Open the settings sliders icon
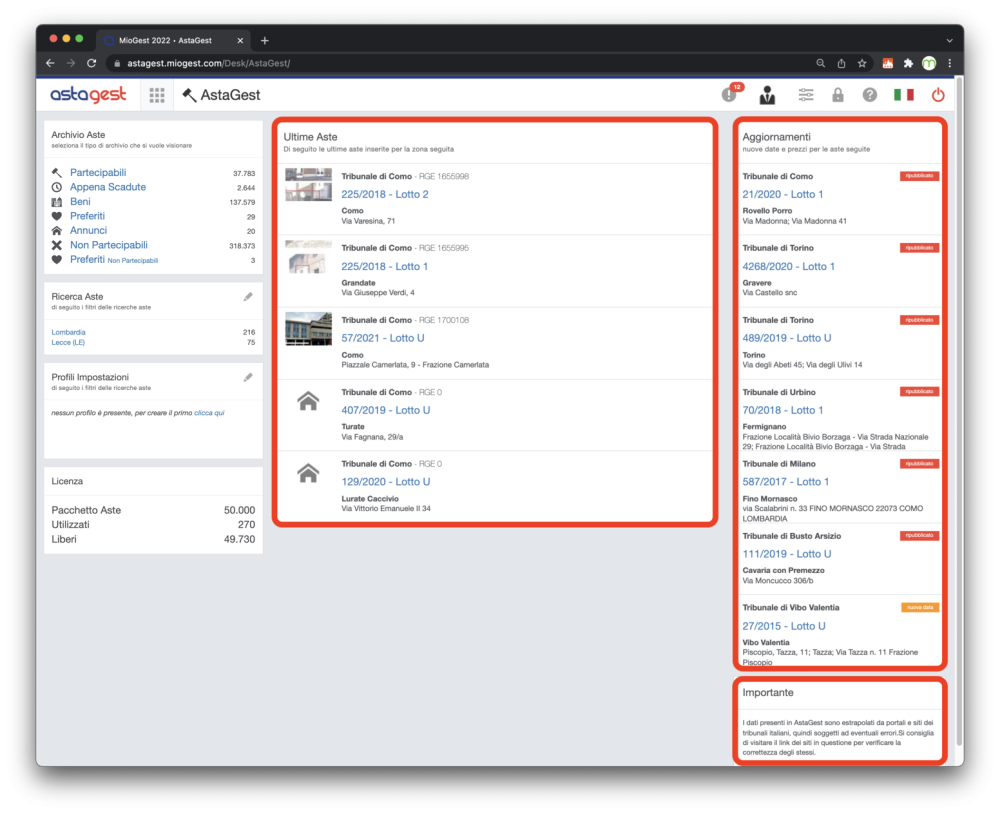 point(806,95)
